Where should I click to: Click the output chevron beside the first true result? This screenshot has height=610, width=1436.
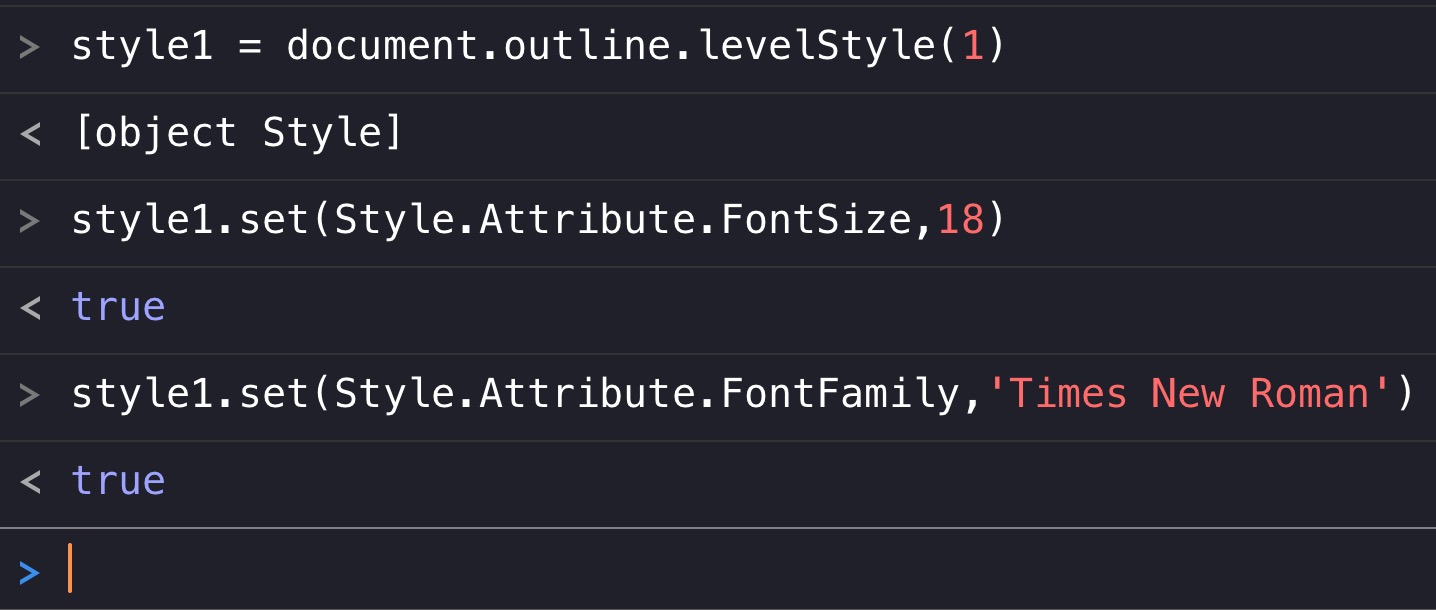(x=30, y=307)
